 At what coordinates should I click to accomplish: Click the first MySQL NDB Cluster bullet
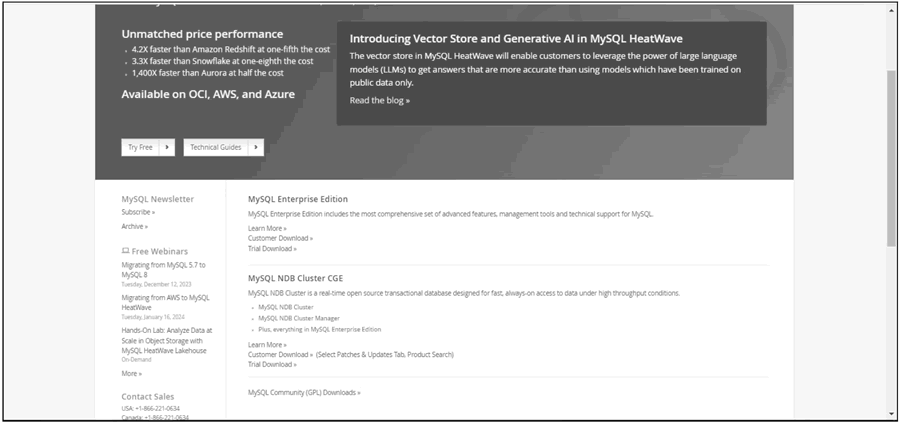click(x=286, y=308)
